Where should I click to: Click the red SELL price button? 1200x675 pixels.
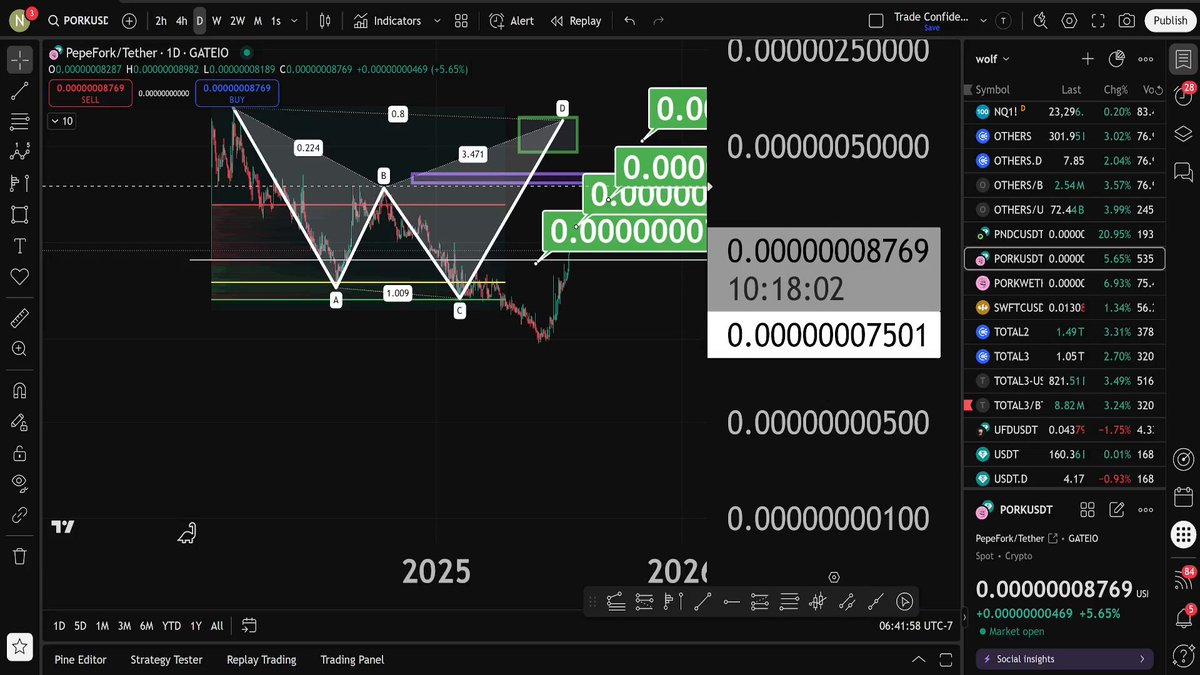tap(90, 93)
